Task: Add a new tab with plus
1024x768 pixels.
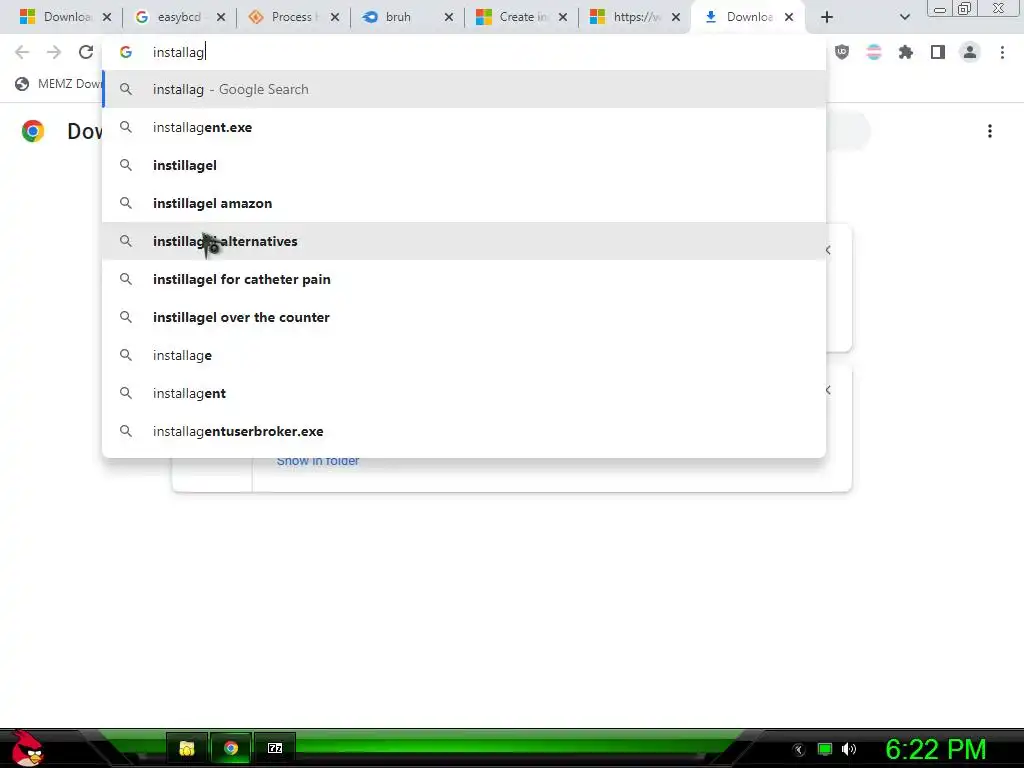Action: 827,17
